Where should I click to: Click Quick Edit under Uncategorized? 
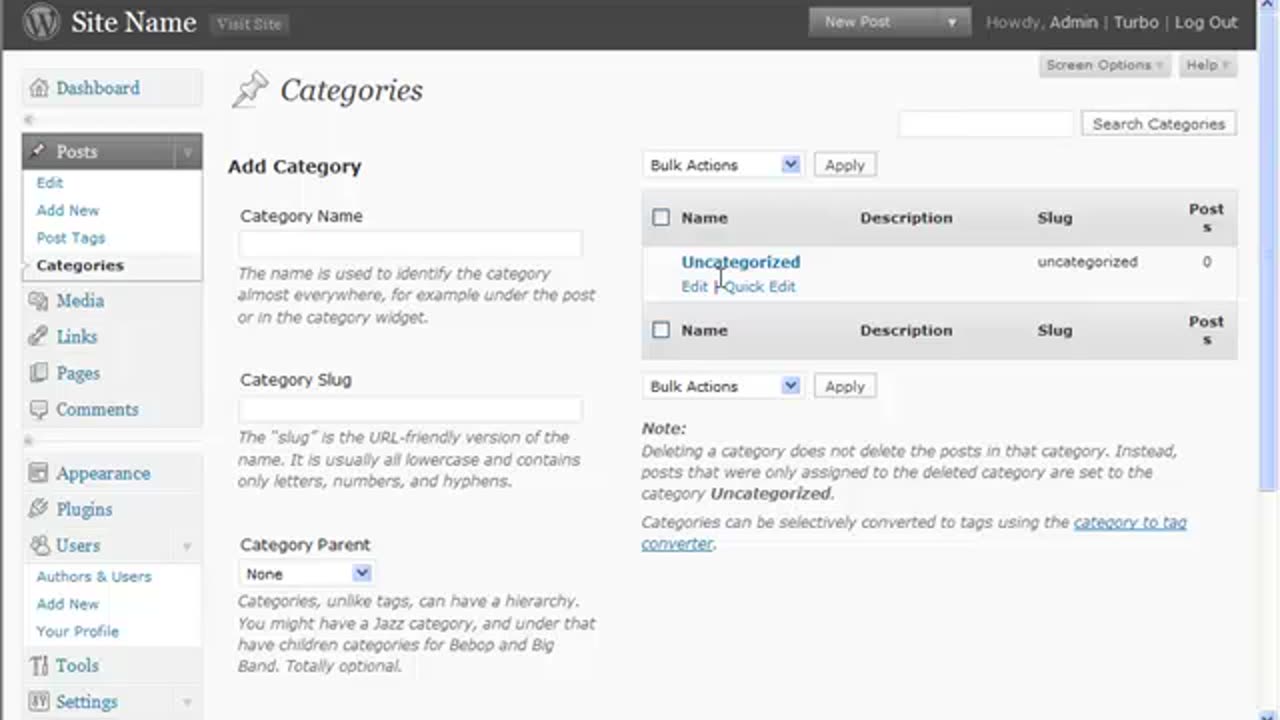[759, 286]
